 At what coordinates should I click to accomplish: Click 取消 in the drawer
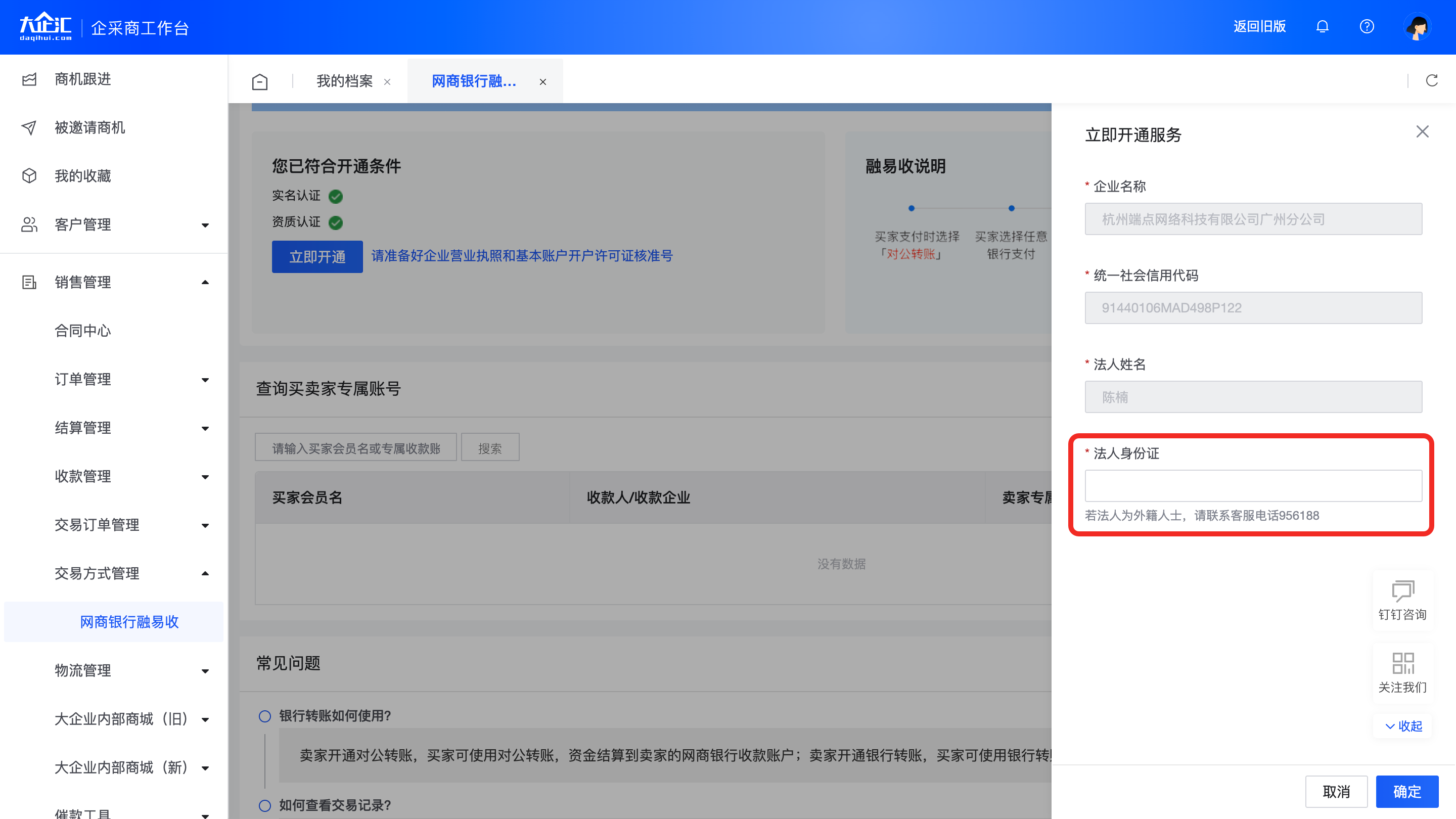click(x=1336, y=791)
